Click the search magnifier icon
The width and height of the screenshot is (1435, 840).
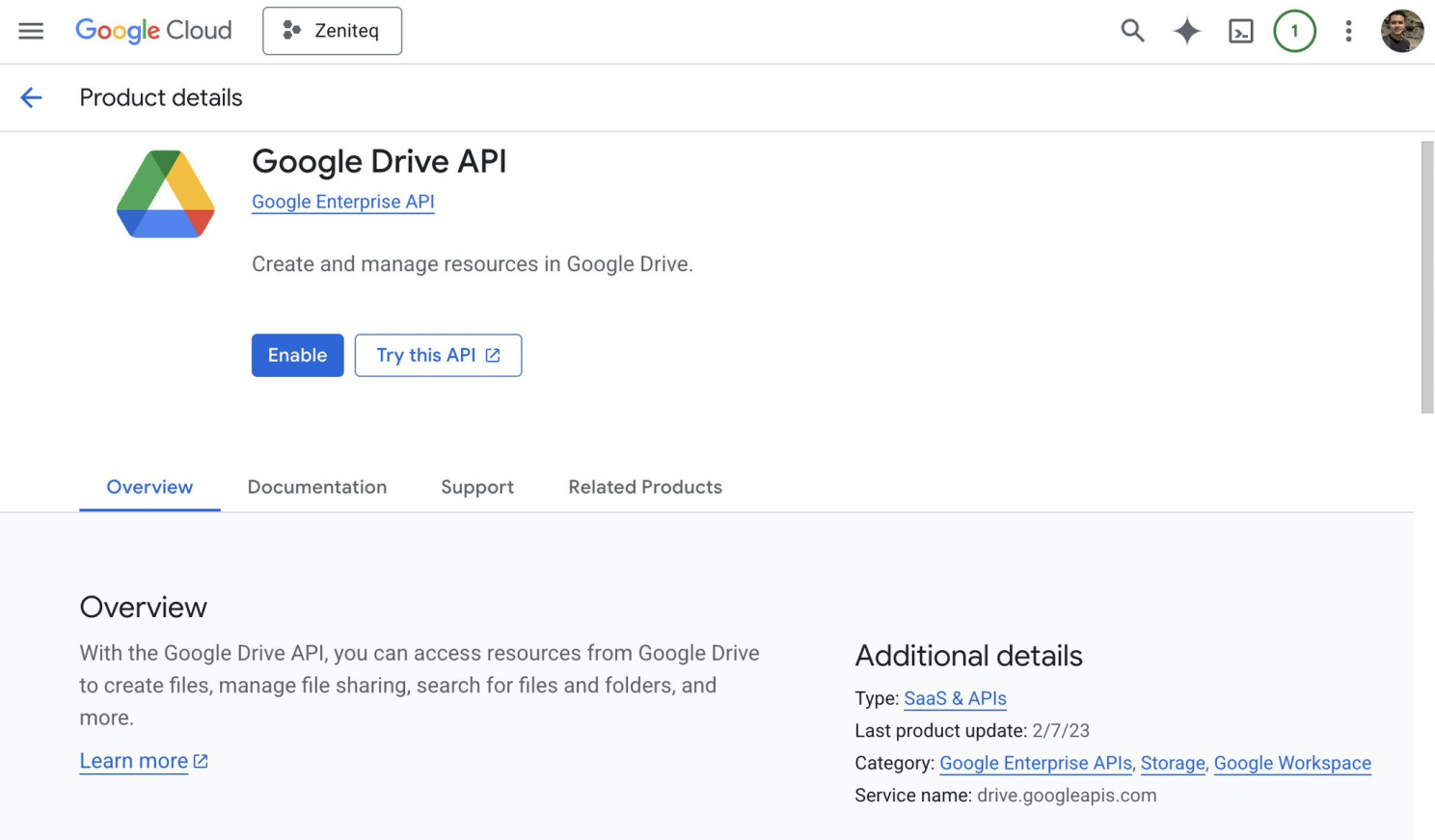tap(1132, 31)
